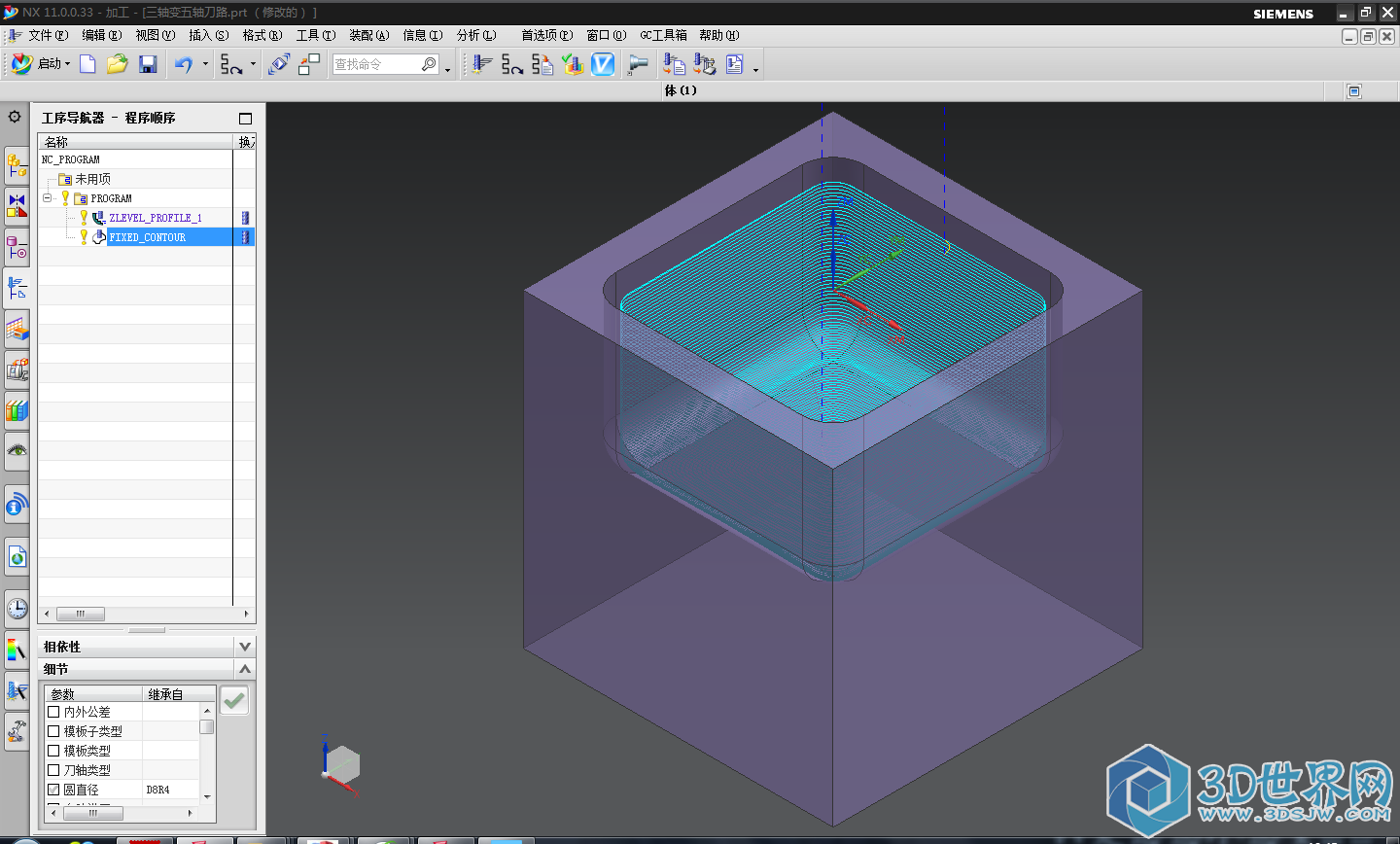Image resolution: width=1400 pixels, height=844 pixels.
Task: Click the Generate Tool Path icon
Action: 511,64
